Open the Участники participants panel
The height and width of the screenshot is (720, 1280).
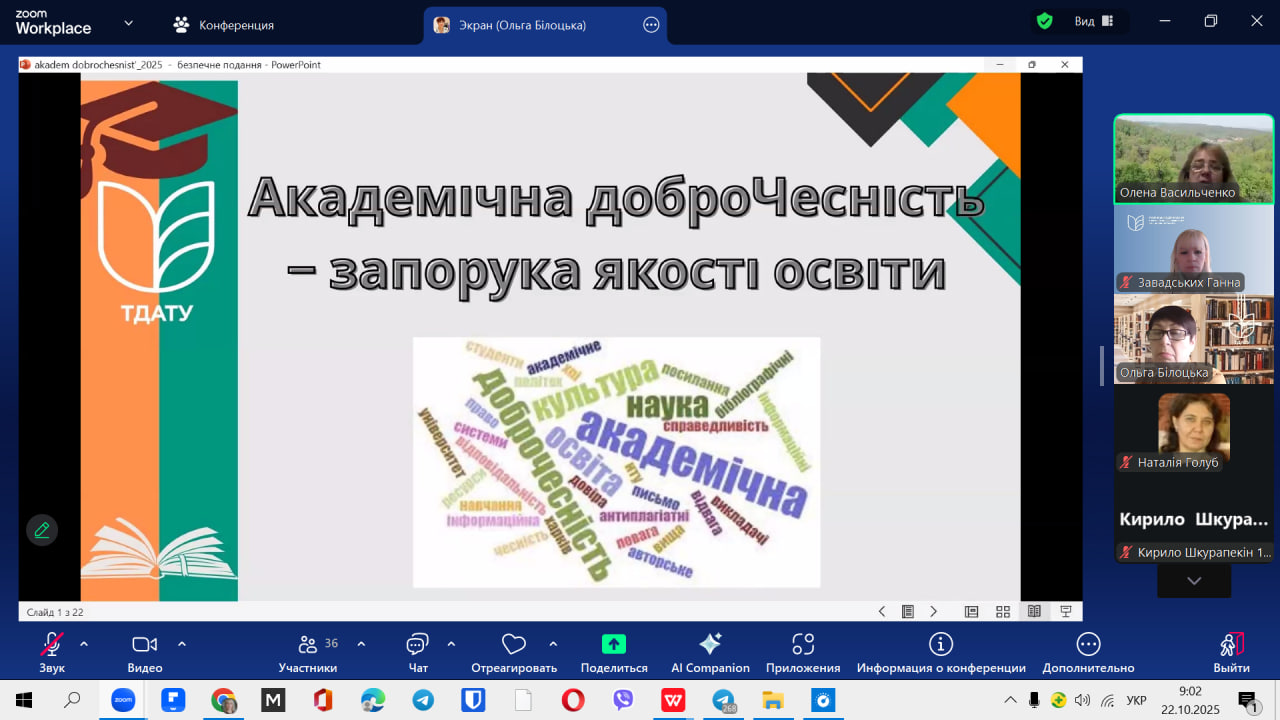click(308, 652)
